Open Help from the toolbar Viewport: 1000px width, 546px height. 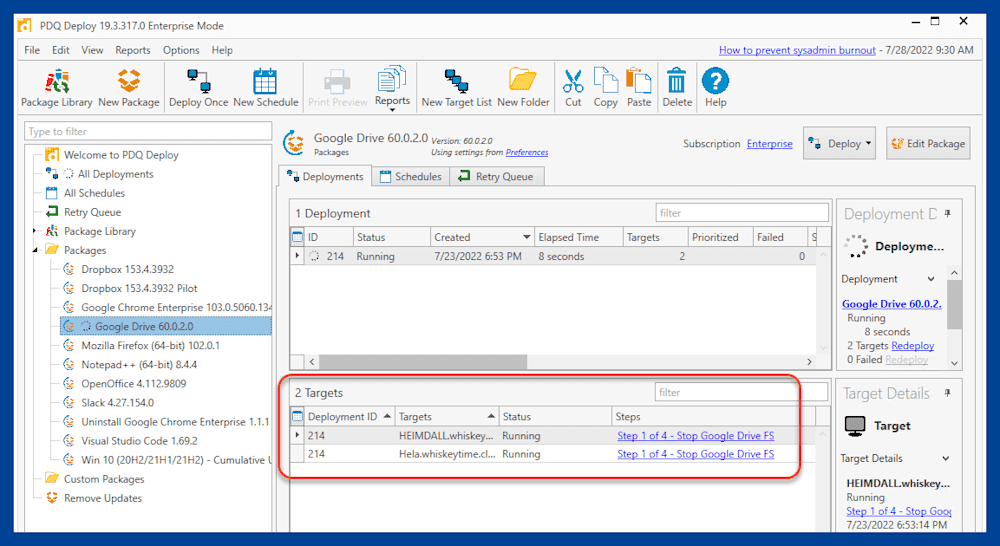pos(715,88)
